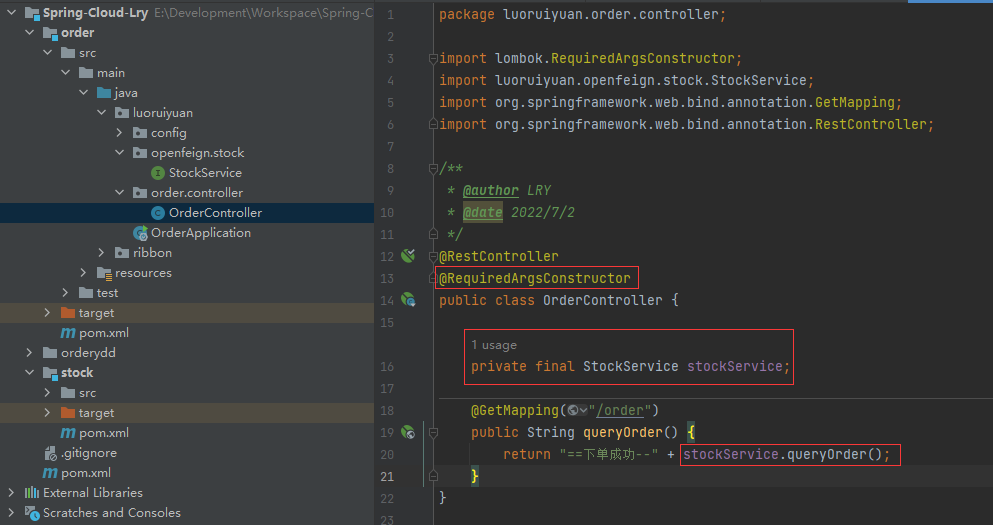The image size is (993, 525).
Task: Click the "1 usage" inlay hint
Action: tap(494, 345)
